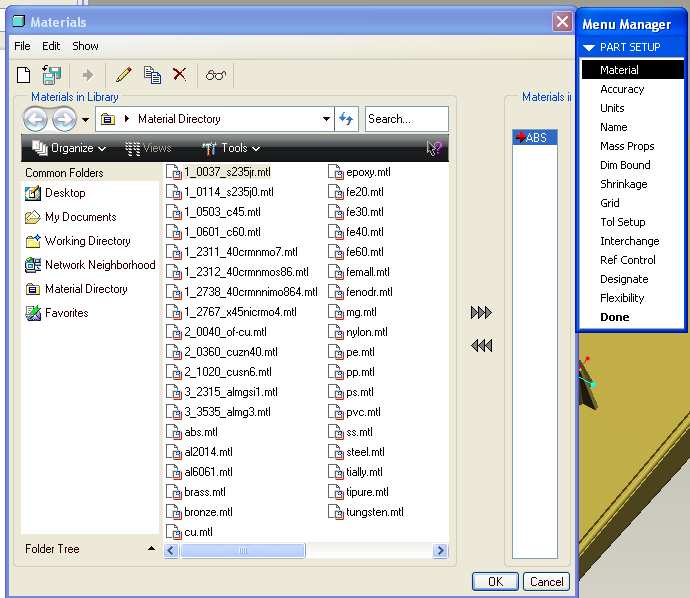This screenshot has width=690, height=598.
Task: Delete material using the red X icon
Action: 179,74
